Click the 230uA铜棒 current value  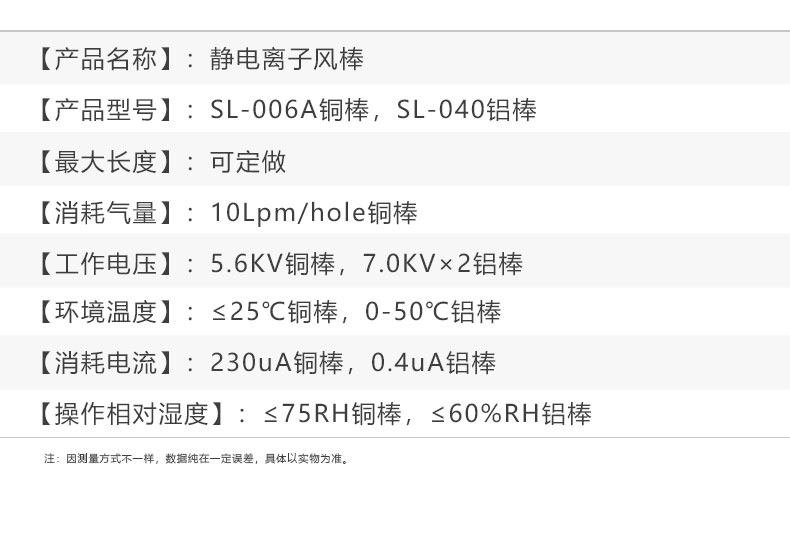(x=277, y=363)
